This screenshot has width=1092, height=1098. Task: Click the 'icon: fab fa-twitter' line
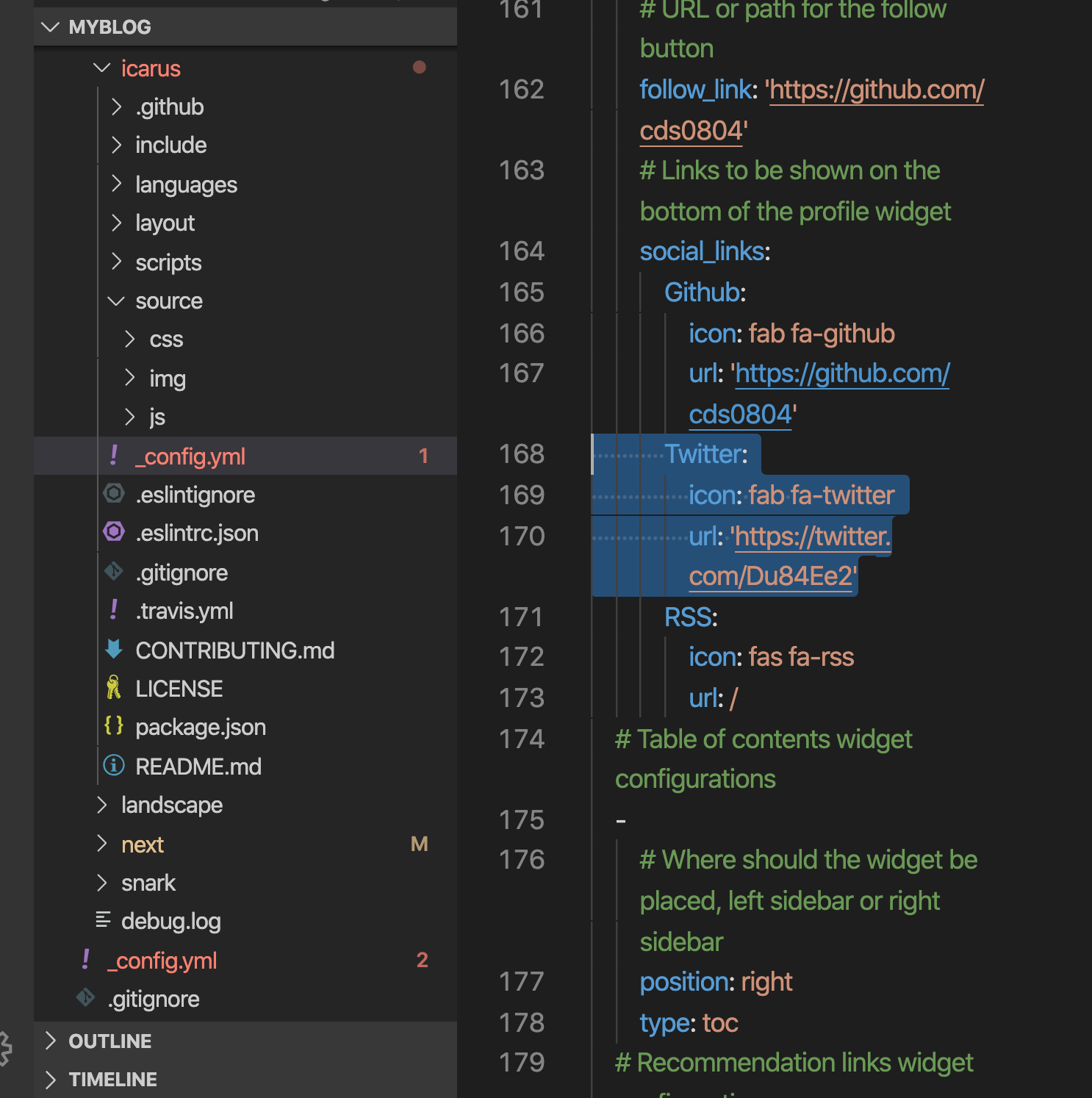click(x=791, y=495)
